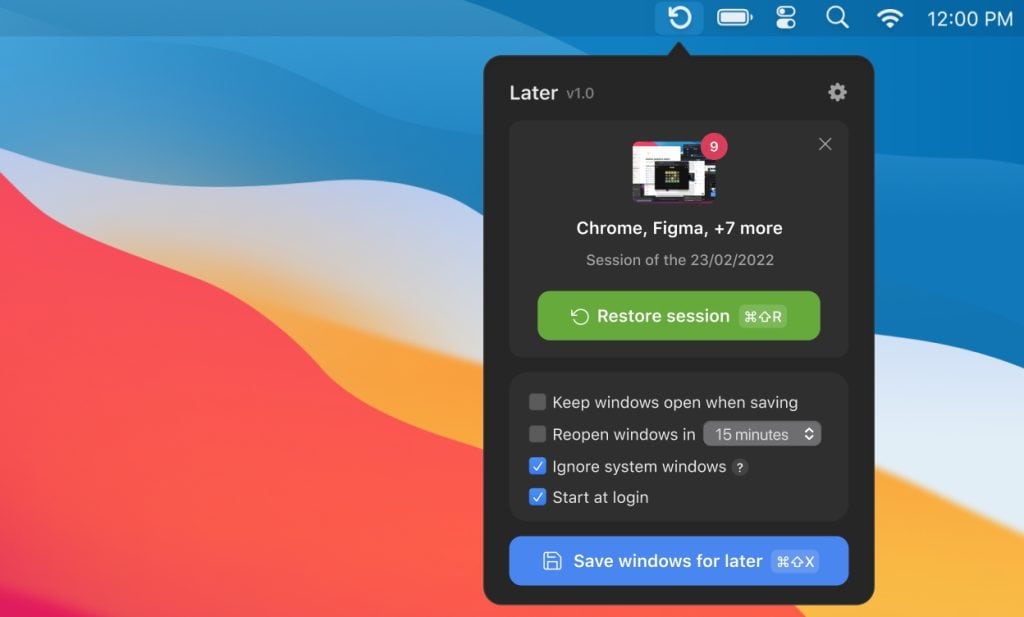The height and width of the screenshot is (617, 1024).
Task: Open Spotlight search icon
Action: click(x=837, y=18)
